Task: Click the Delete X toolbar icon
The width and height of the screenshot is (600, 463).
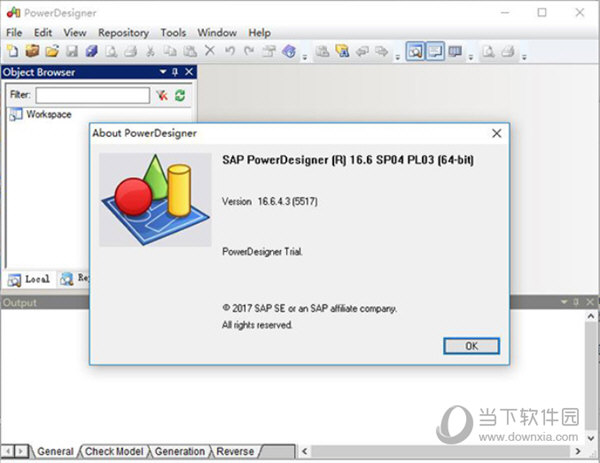Action: click(x=210, y=51)
